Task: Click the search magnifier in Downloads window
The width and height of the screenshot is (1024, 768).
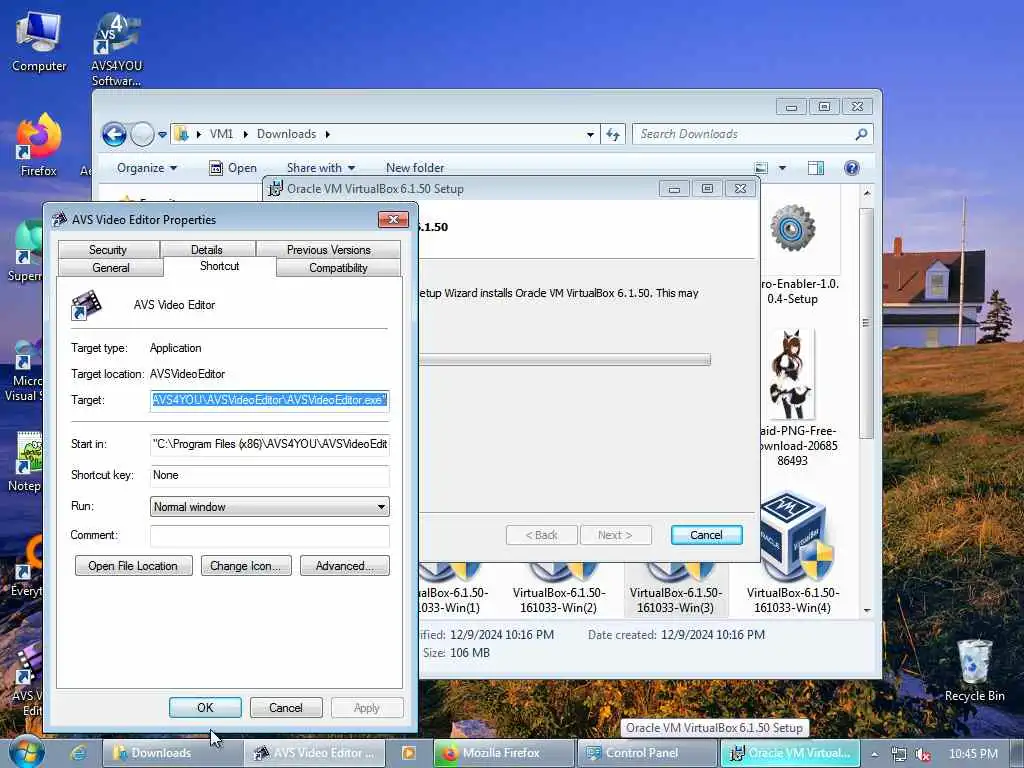Action: pos(861,134)
